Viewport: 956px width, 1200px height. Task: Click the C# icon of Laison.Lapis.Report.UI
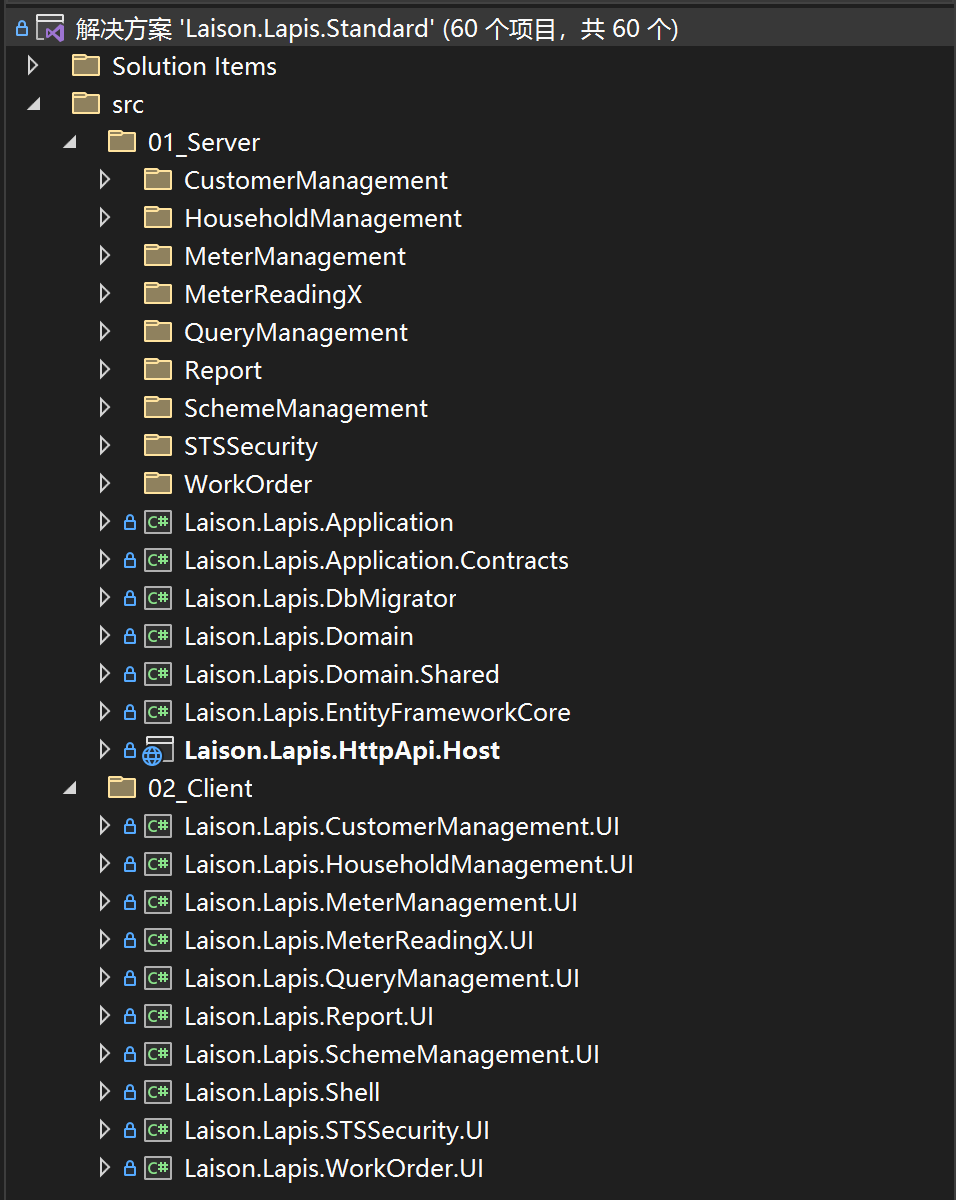click(x=157, y=1016)
